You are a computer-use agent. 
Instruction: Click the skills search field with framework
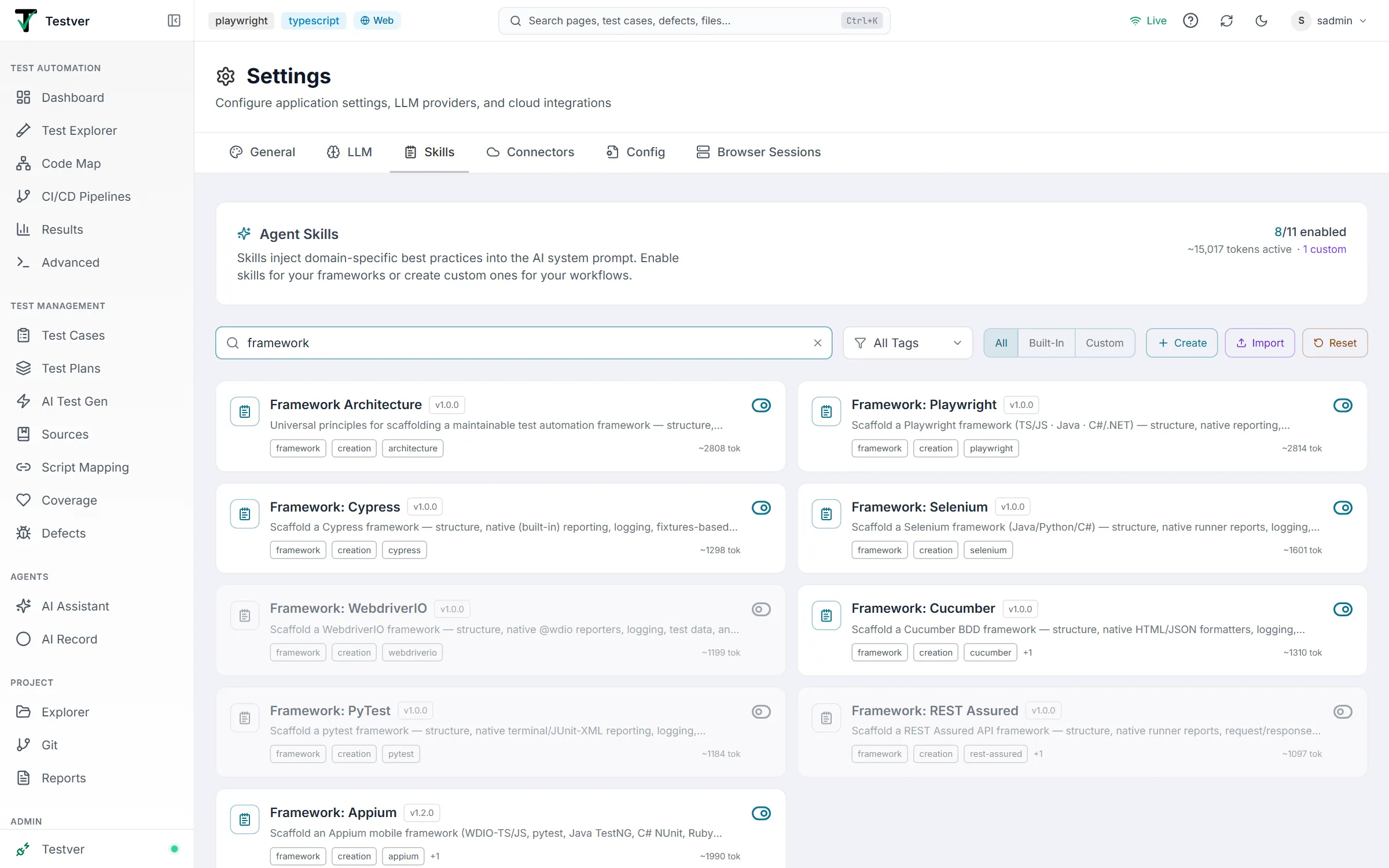pos(524,343)
